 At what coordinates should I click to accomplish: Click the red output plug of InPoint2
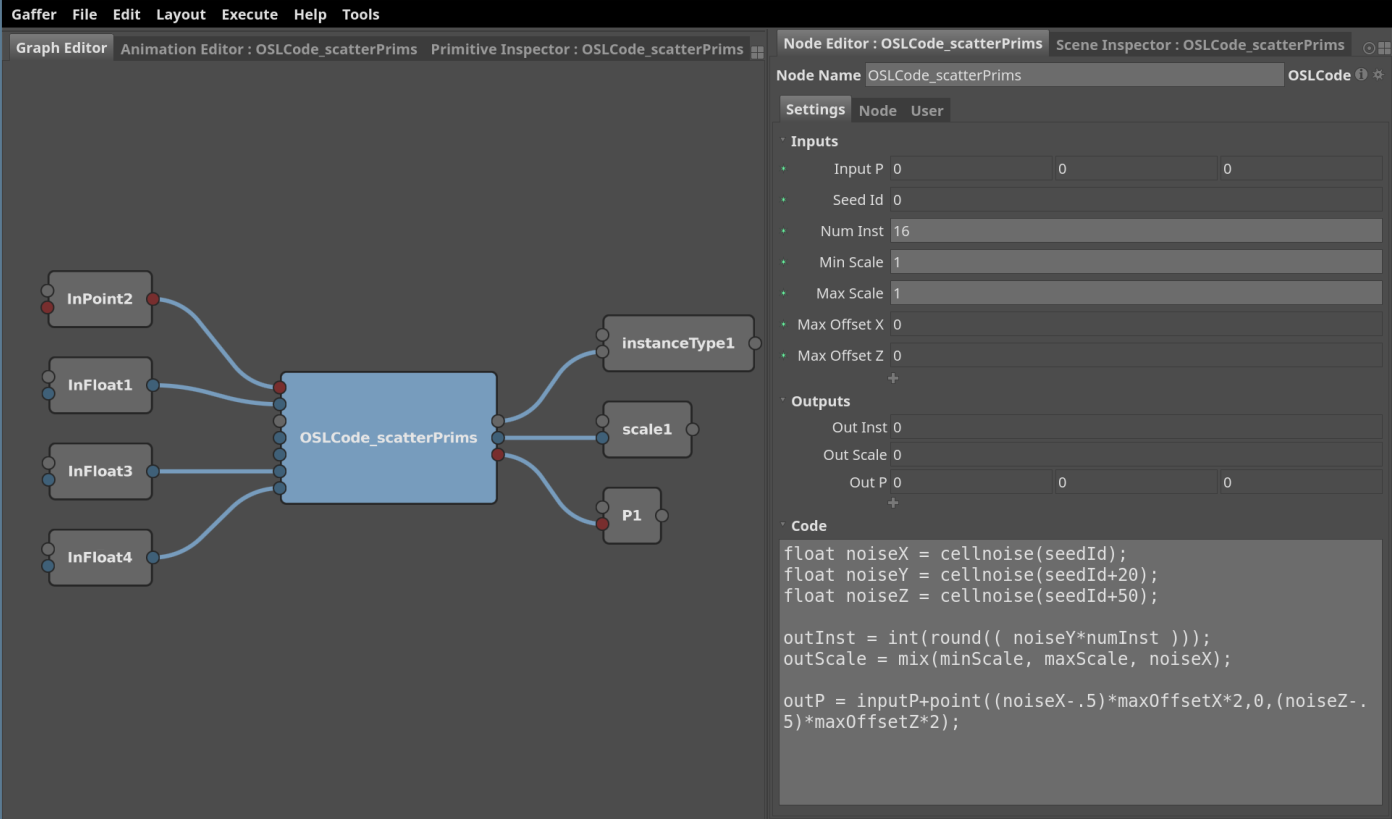pos(153,299)
